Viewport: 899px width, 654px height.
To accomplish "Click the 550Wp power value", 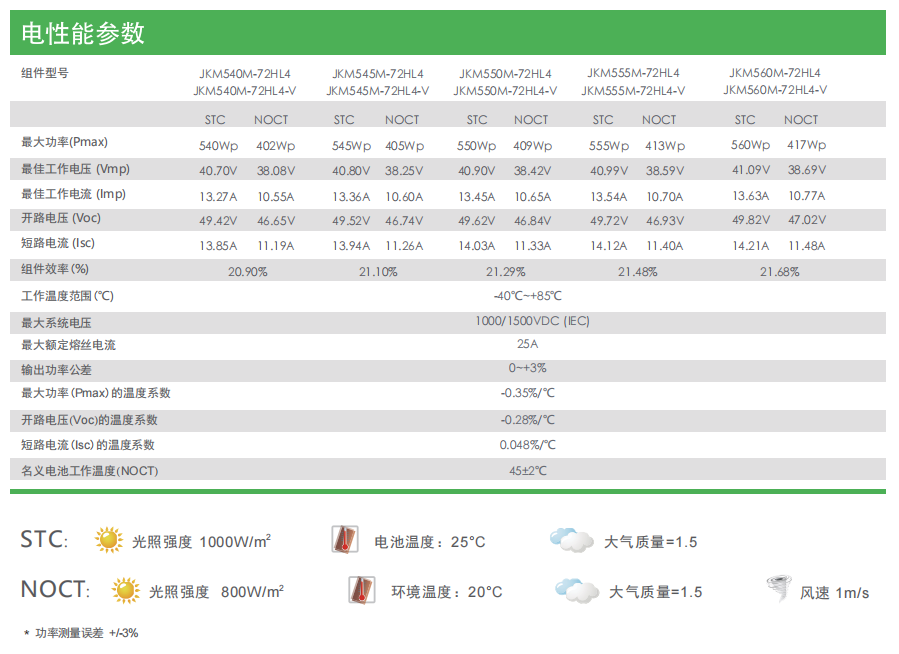I will [476, 146].
